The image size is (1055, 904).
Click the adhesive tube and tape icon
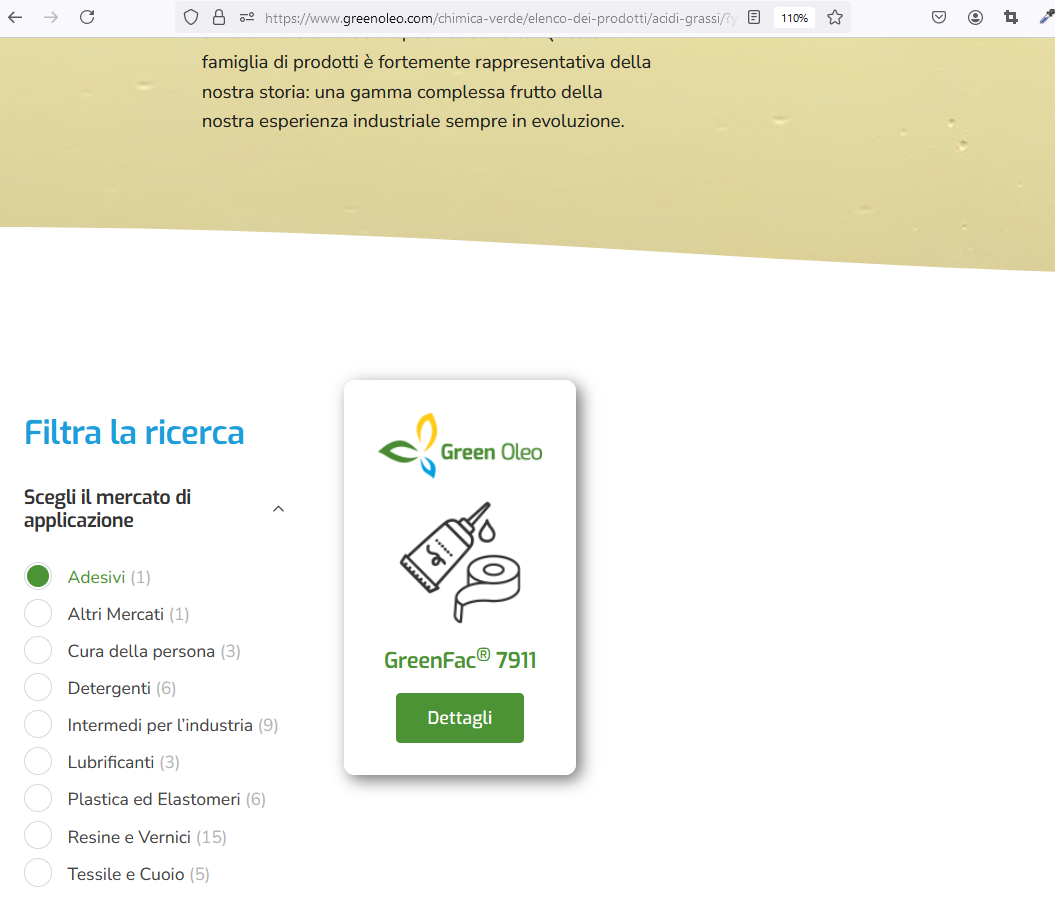click(x=460, y=562)
